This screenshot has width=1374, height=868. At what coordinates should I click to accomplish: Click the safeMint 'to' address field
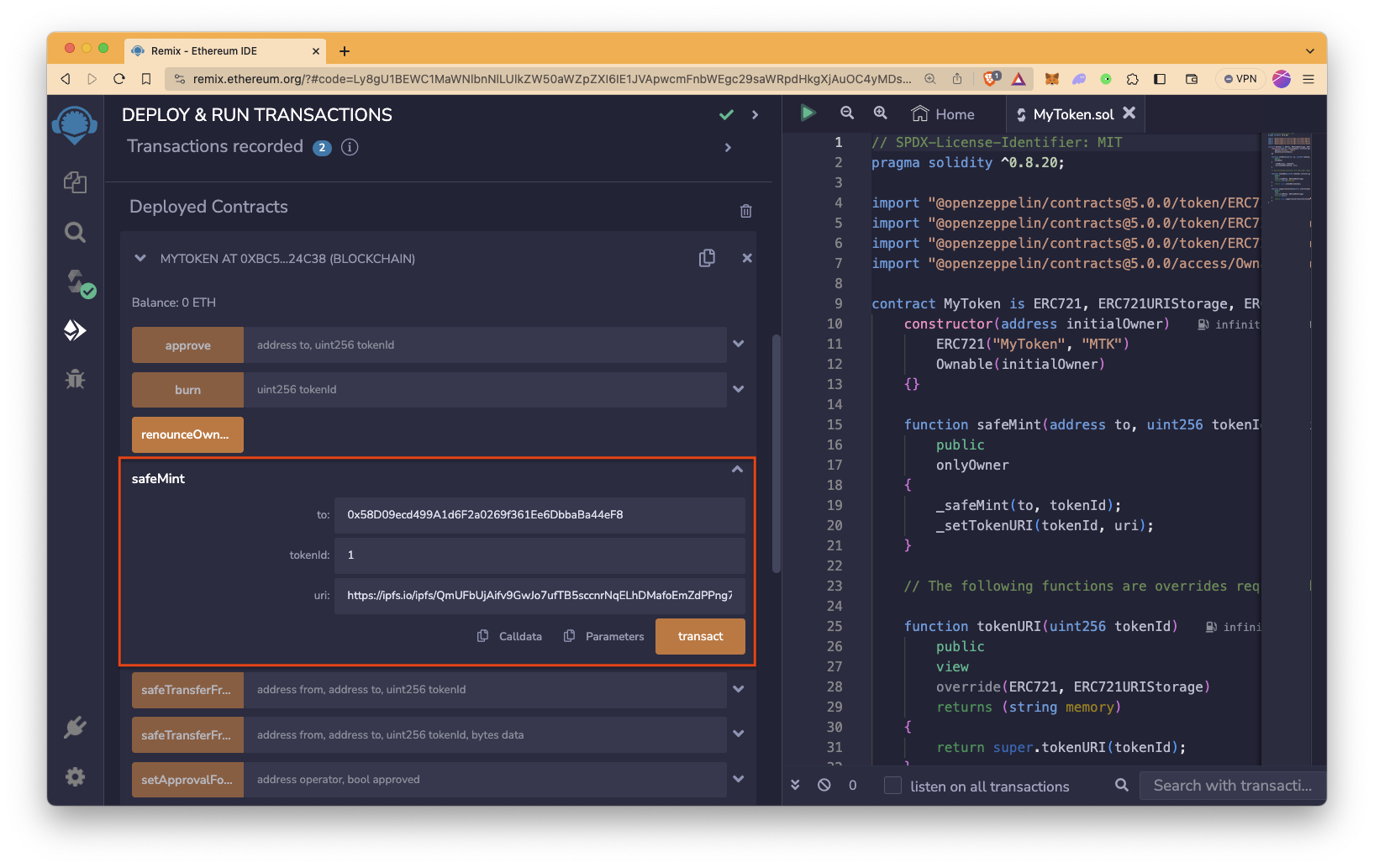click(540, 515)
